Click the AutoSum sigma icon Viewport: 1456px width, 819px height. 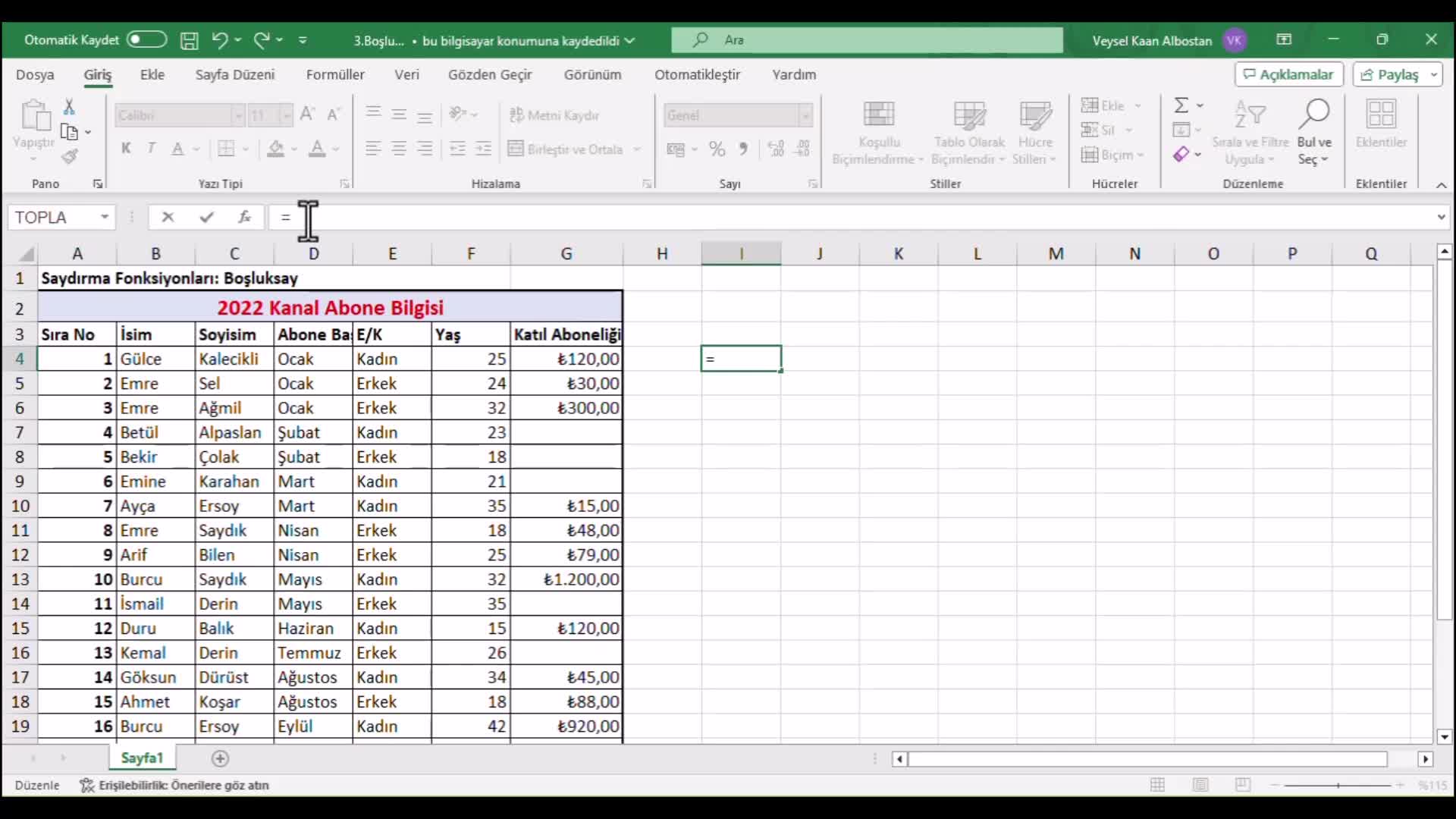click(1181, 105)
